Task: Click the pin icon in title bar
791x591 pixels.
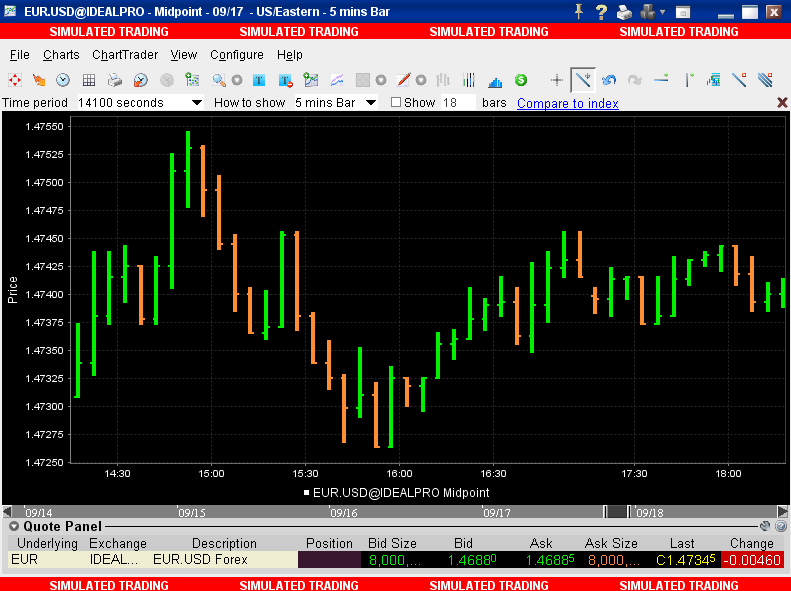Action: click(579, 11)
